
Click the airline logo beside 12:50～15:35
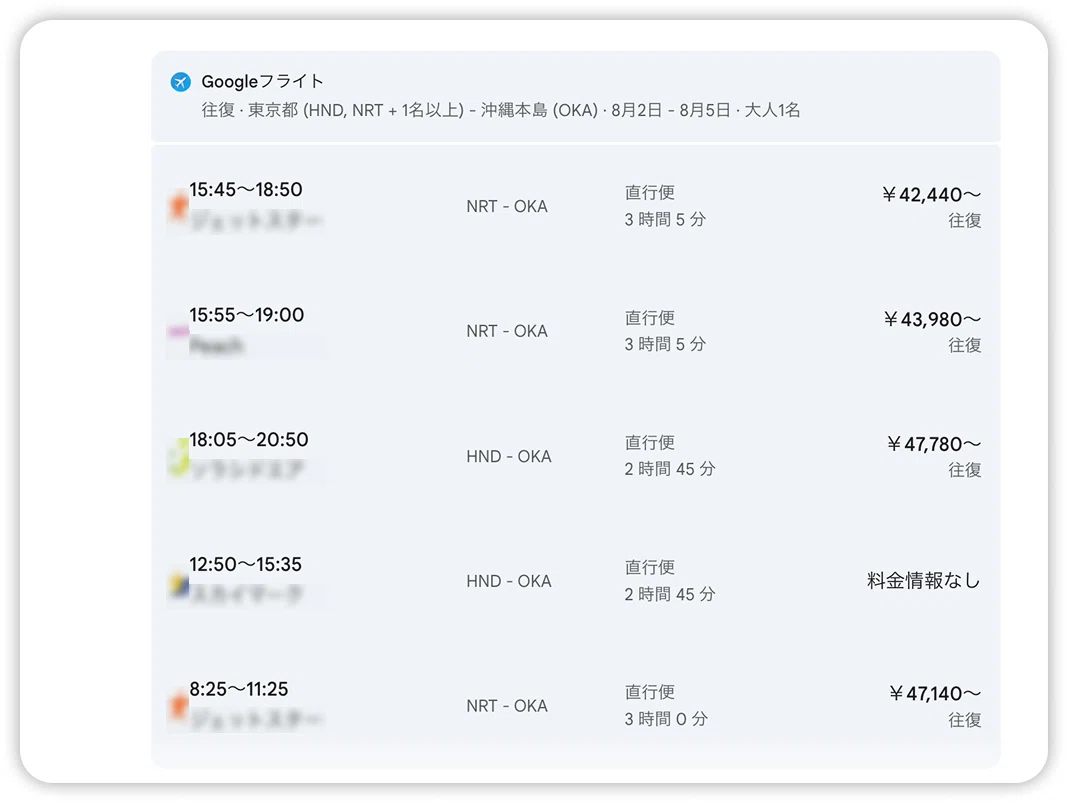(179, 584)
